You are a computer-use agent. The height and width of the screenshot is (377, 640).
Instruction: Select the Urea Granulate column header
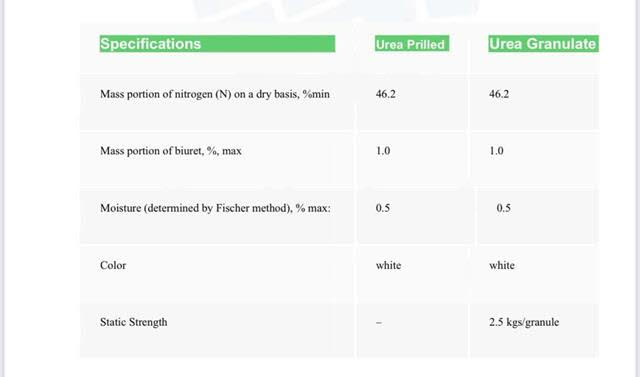point(543,44)
